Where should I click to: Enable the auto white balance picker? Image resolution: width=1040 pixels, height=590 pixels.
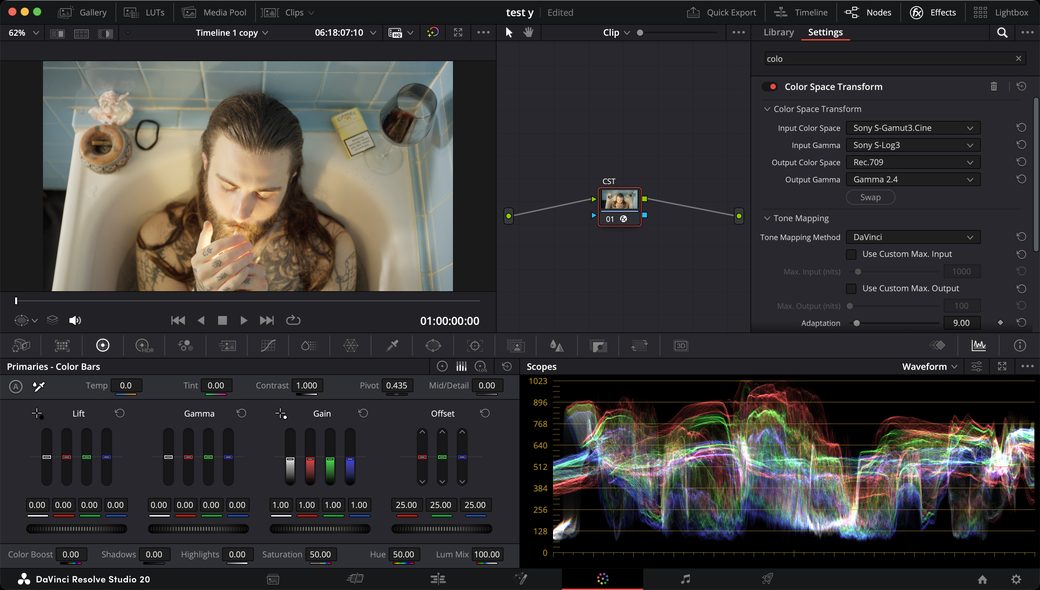(38, 386)
